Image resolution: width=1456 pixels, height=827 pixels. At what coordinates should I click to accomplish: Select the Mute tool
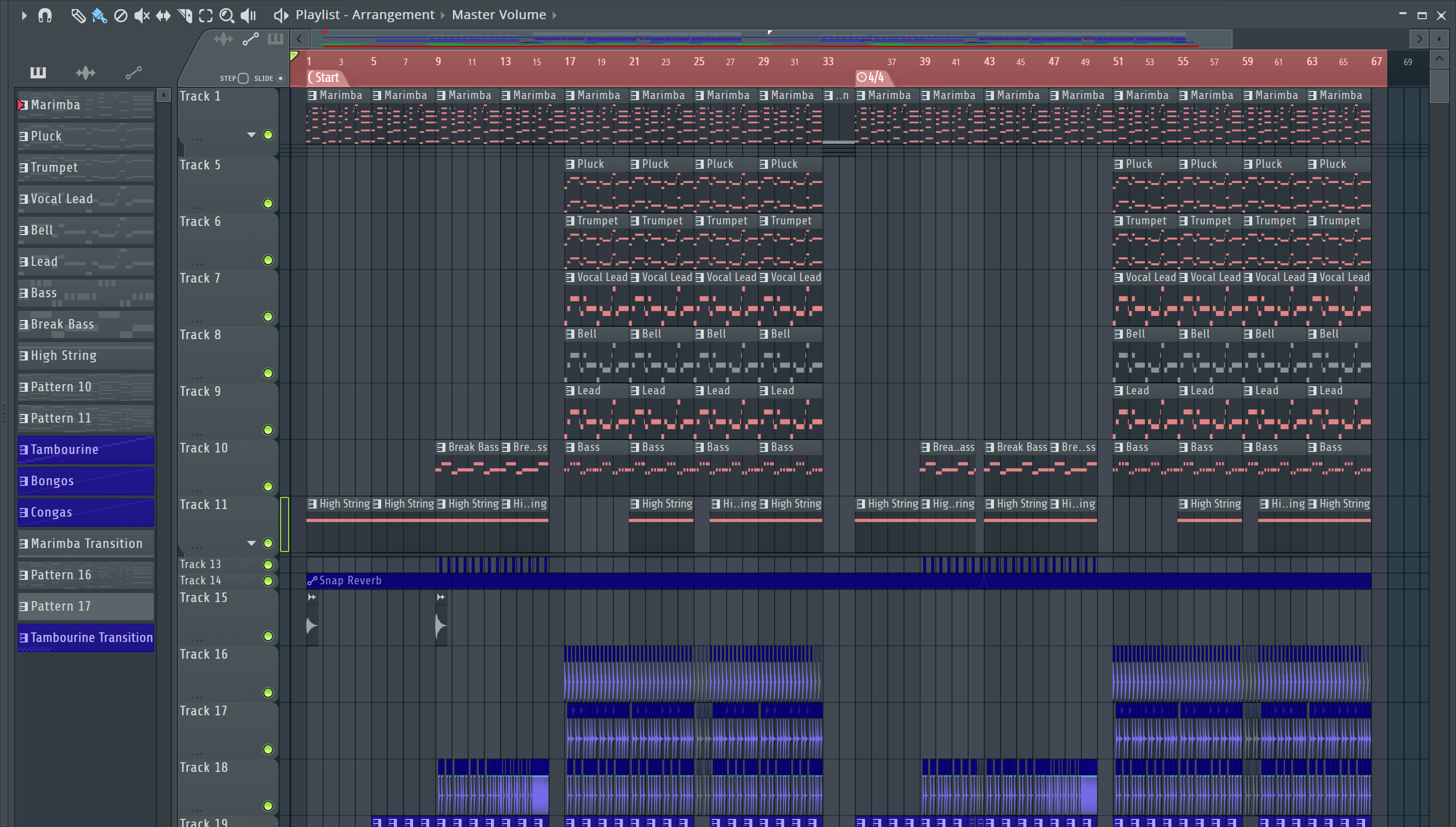[x=142, y=15]
